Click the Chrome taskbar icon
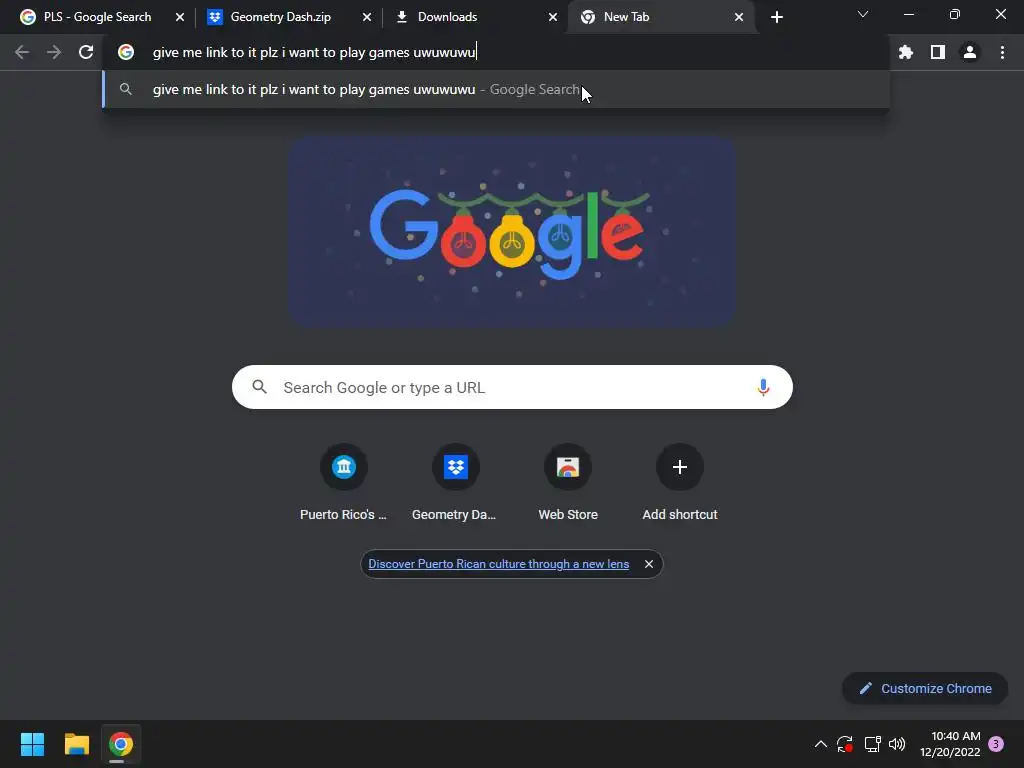Screen dimensions: 1024x768 click(x=121, y=744)
